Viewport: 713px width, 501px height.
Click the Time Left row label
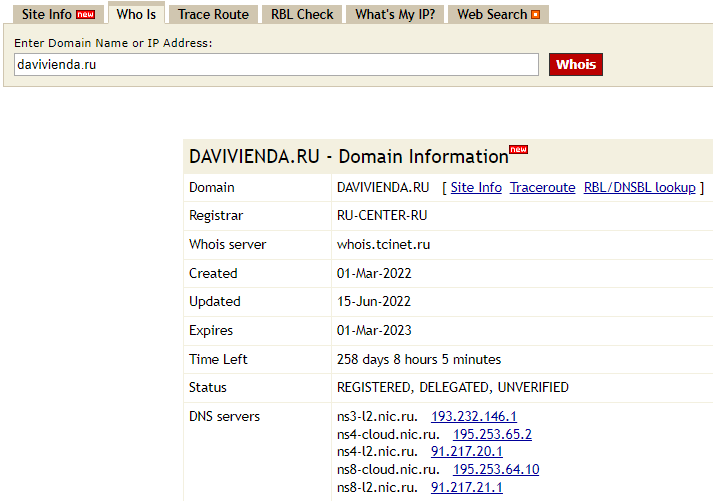tap(218, 360)
